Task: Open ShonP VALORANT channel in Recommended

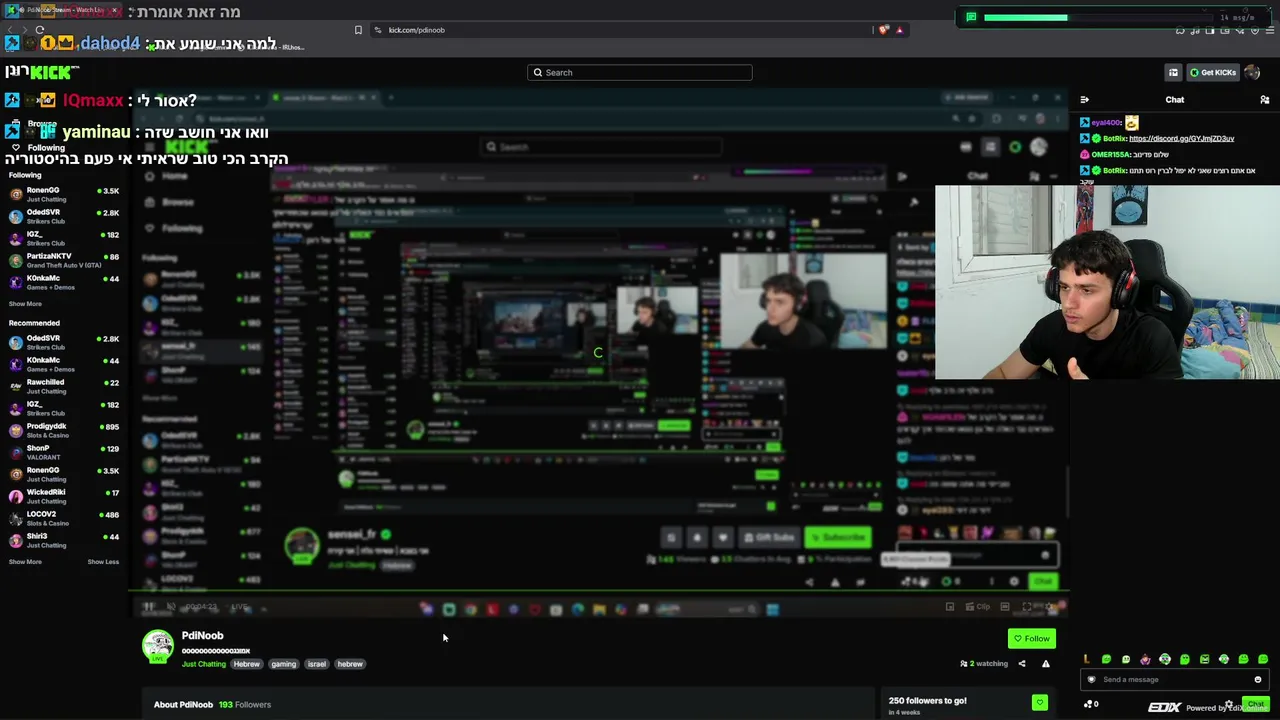Action: 64,452
